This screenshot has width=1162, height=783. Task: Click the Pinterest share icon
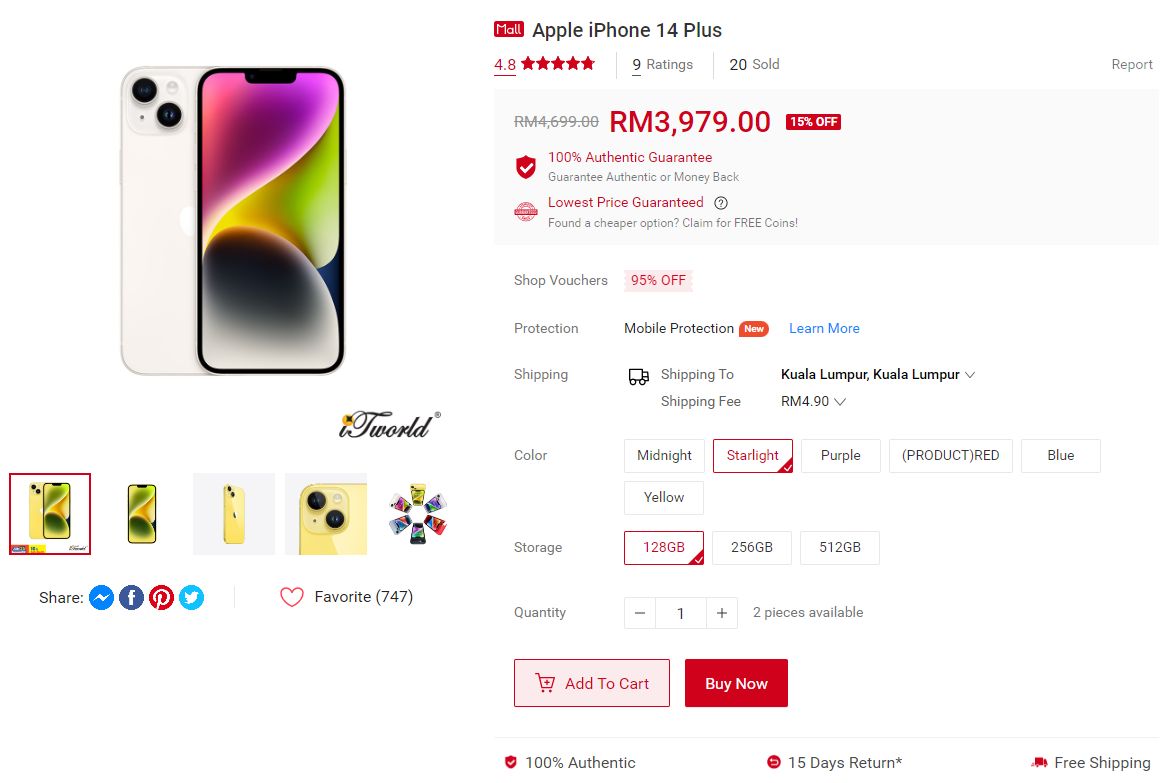(161, 597)
